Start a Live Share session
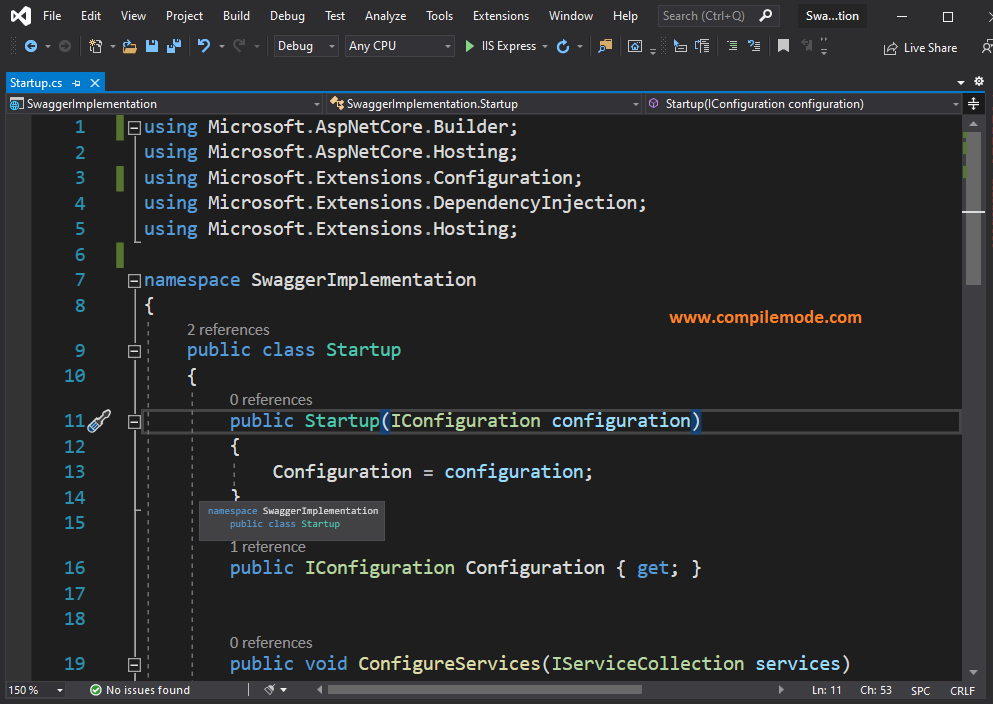 [919, 47]
